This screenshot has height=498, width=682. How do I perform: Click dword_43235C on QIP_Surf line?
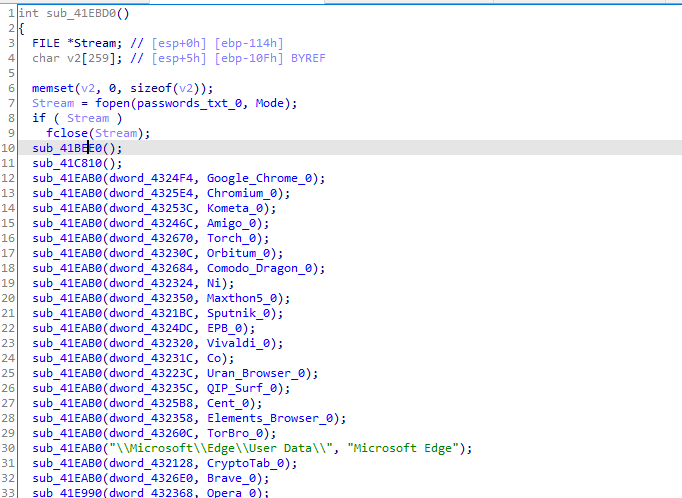click(151, 388)
